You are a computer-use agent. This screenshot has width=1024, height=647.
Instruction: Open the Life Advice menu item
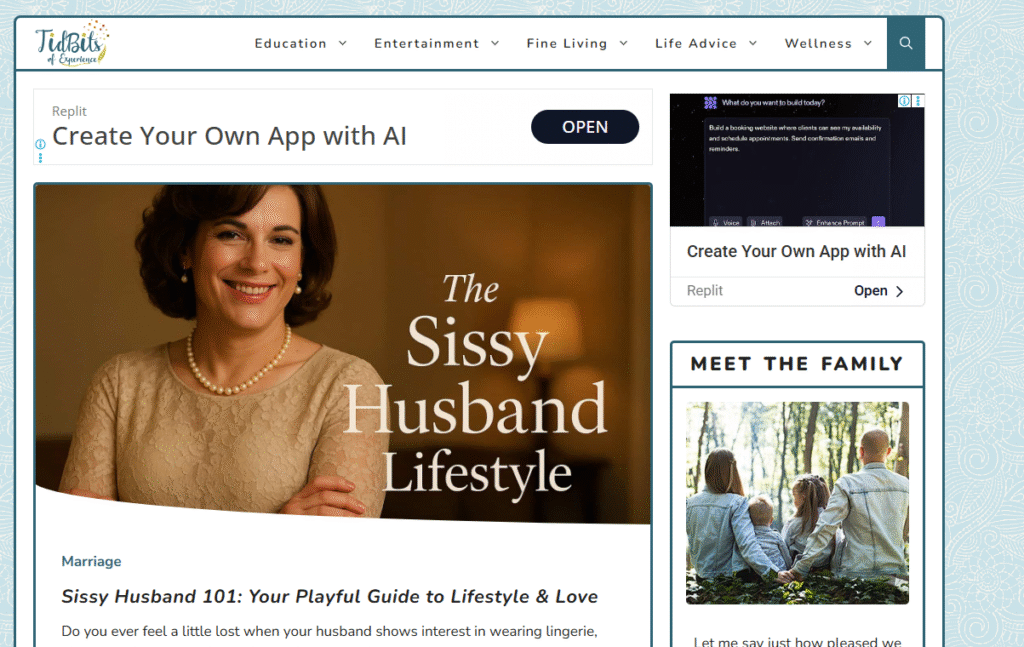695,44
